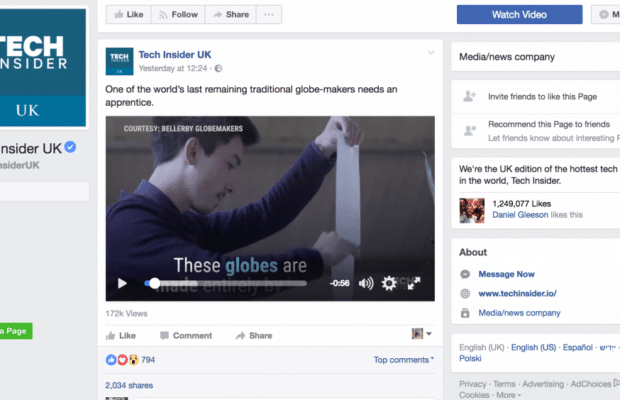Click the category icon beside Media/news company link
Image resolution: width=620 pixels, height=400 pixels.
point(465,313)
